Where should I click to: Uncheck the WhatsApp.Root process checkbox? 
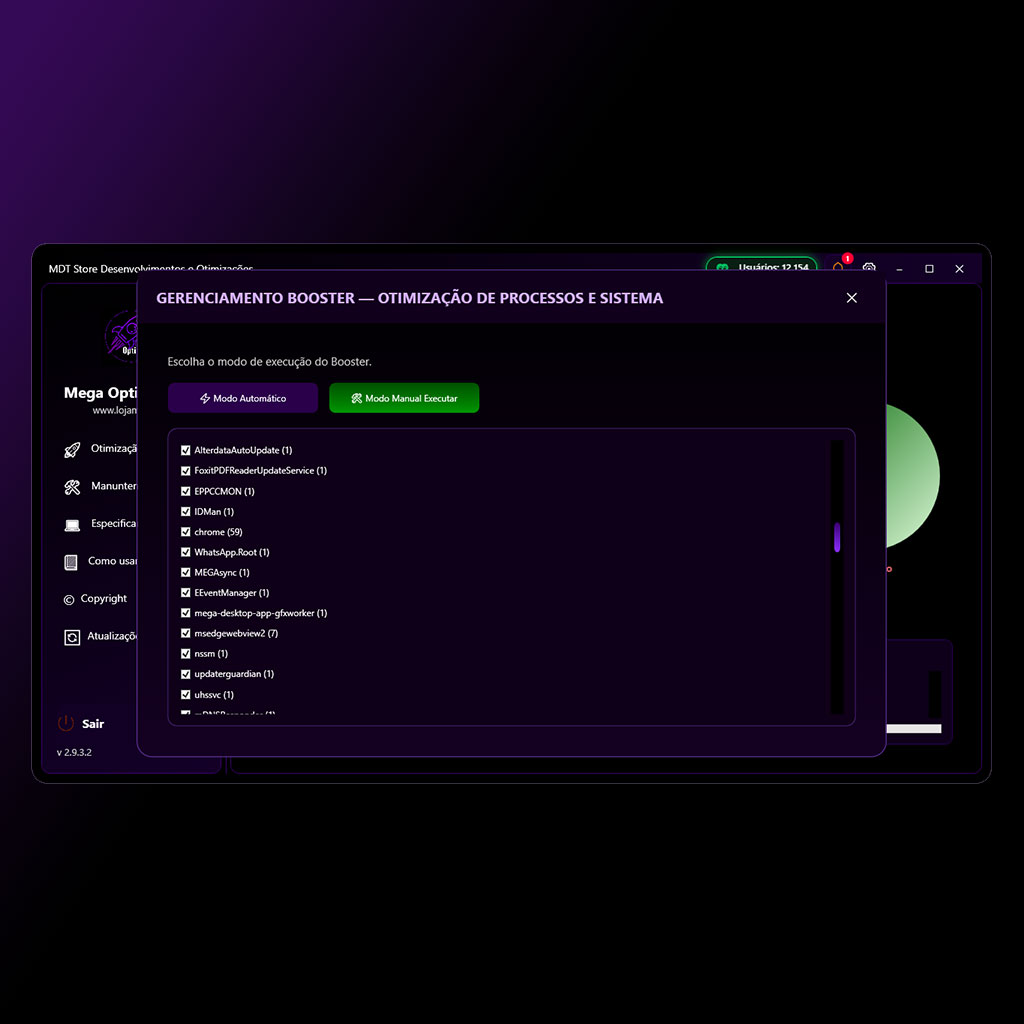point(185,552)
